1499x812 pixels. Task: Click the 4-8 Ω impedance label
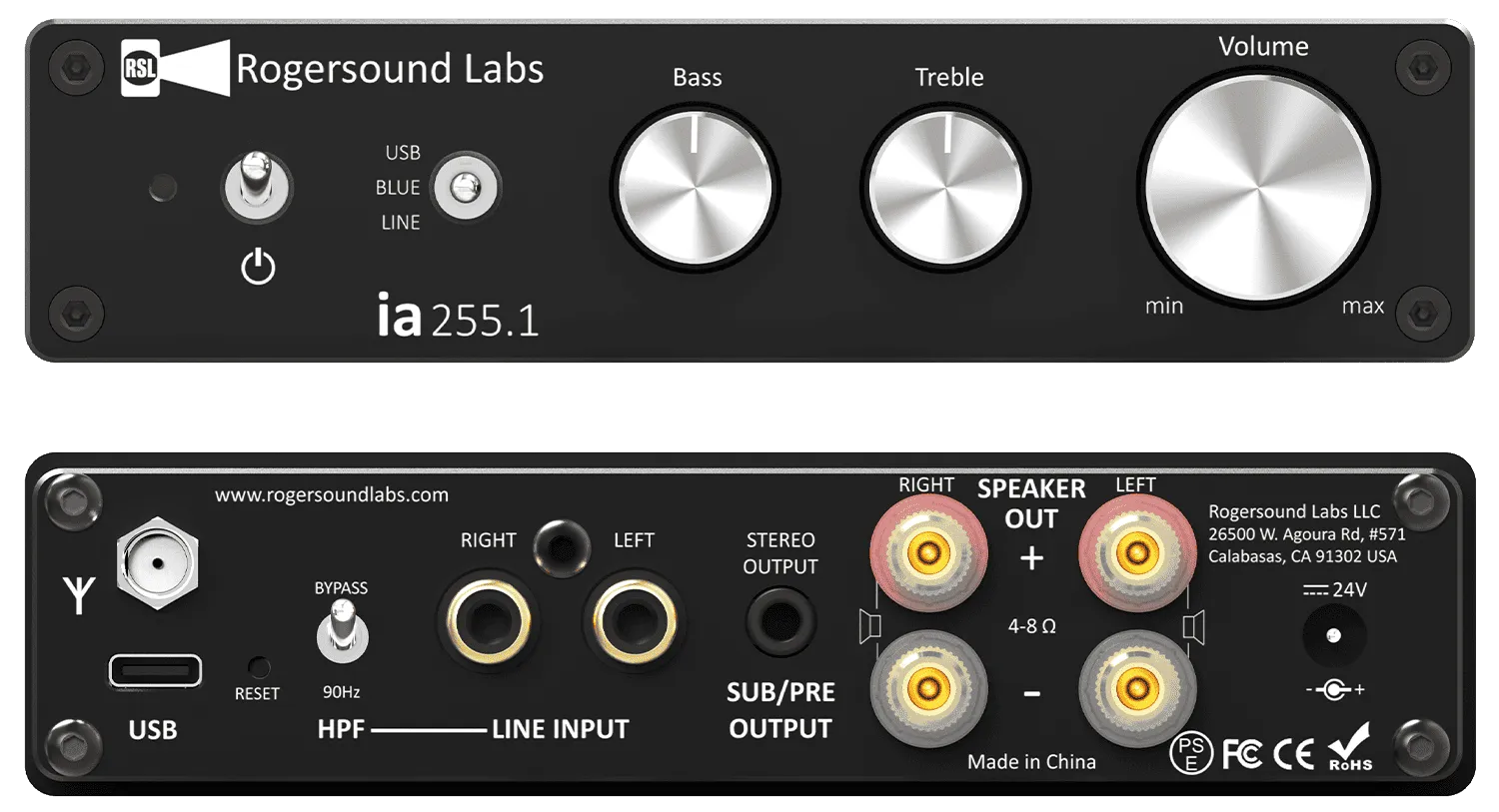[x=1032, y=626]
